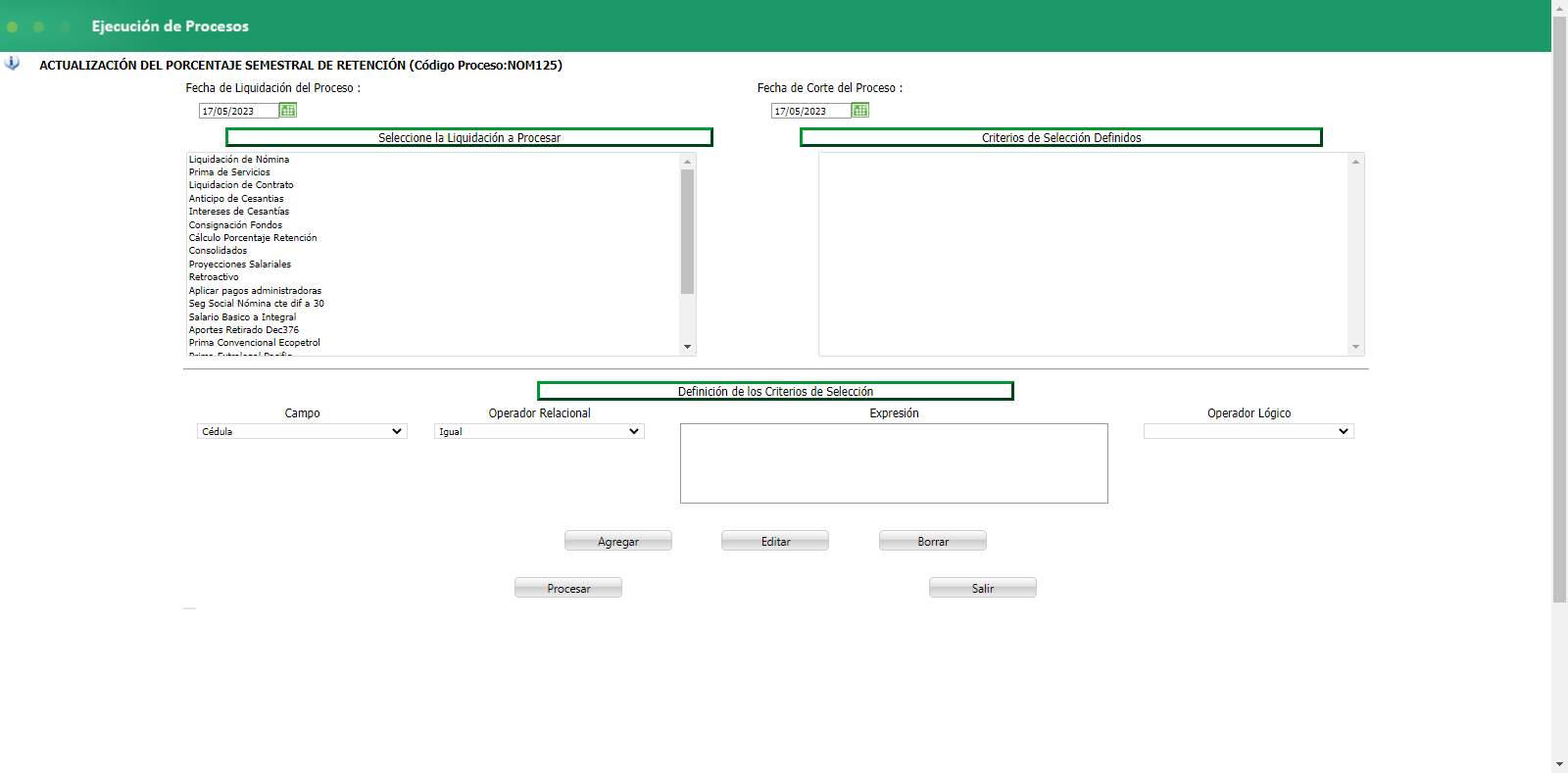Run the process with Procesar
Image resolution: width=1568 pixels, height=773 pixels.
pos(568,588)
